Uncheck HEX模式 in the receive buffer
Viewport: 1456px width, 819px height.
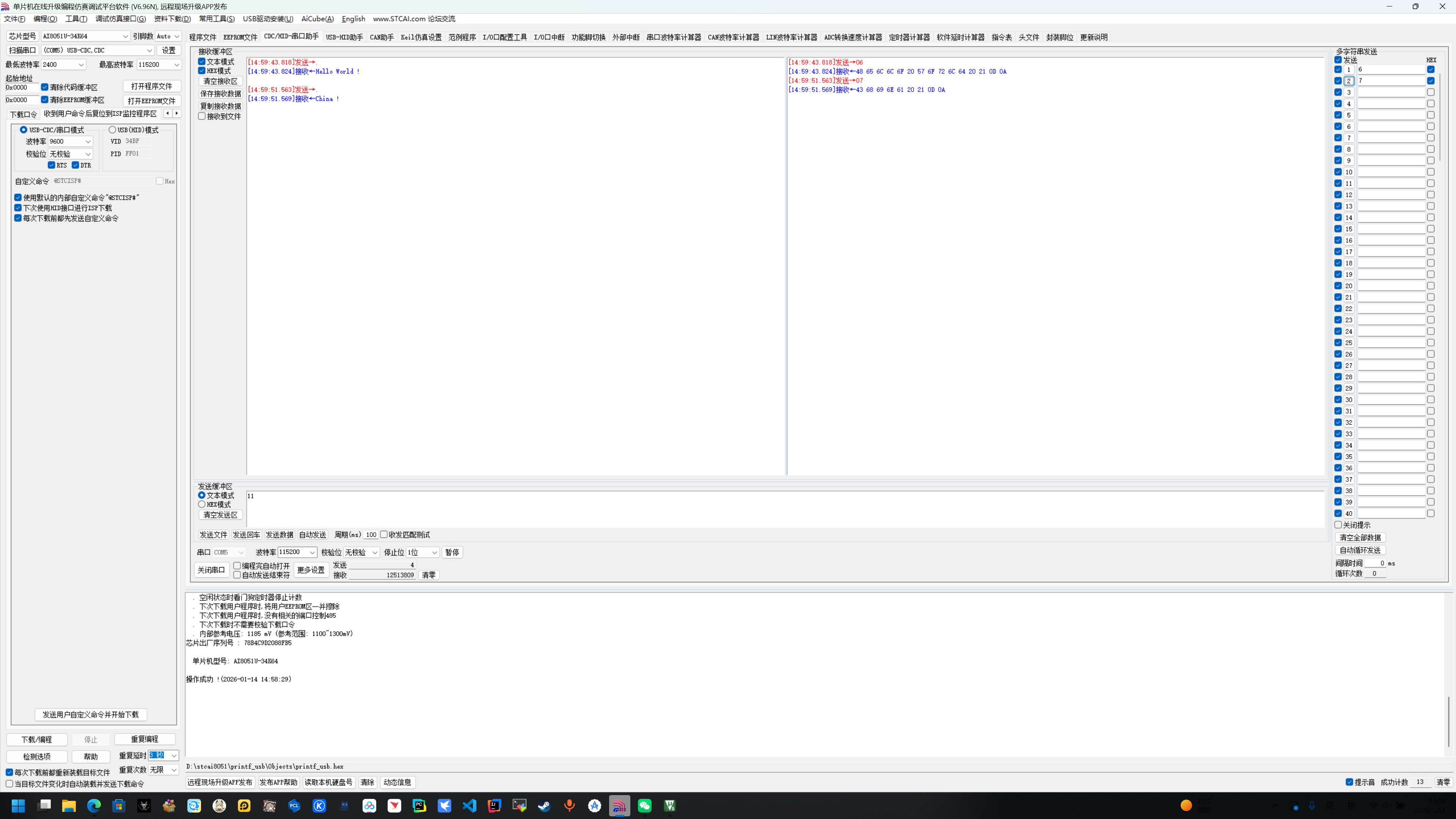[x=202, y=71]
